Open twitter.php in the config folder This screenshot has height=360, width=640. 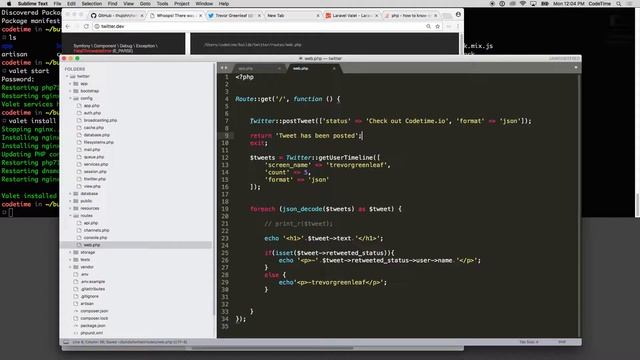(x=95, y=179)
